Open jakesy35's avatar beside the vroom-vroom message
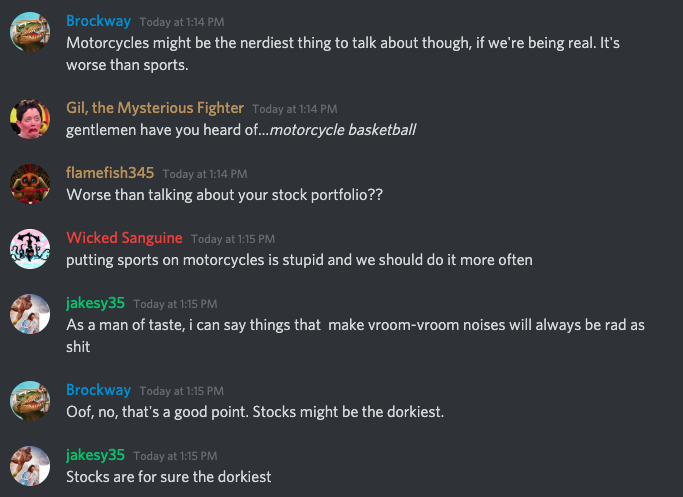683x497 pixels. tap(30, 314)
